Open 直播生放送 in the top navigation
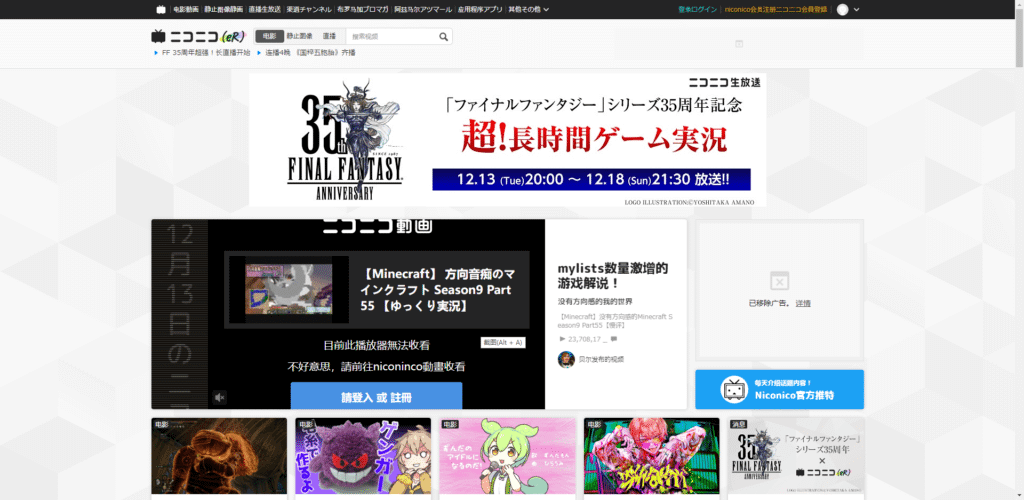The height and width of the screenshot is (500, 1024). point(264,9)
